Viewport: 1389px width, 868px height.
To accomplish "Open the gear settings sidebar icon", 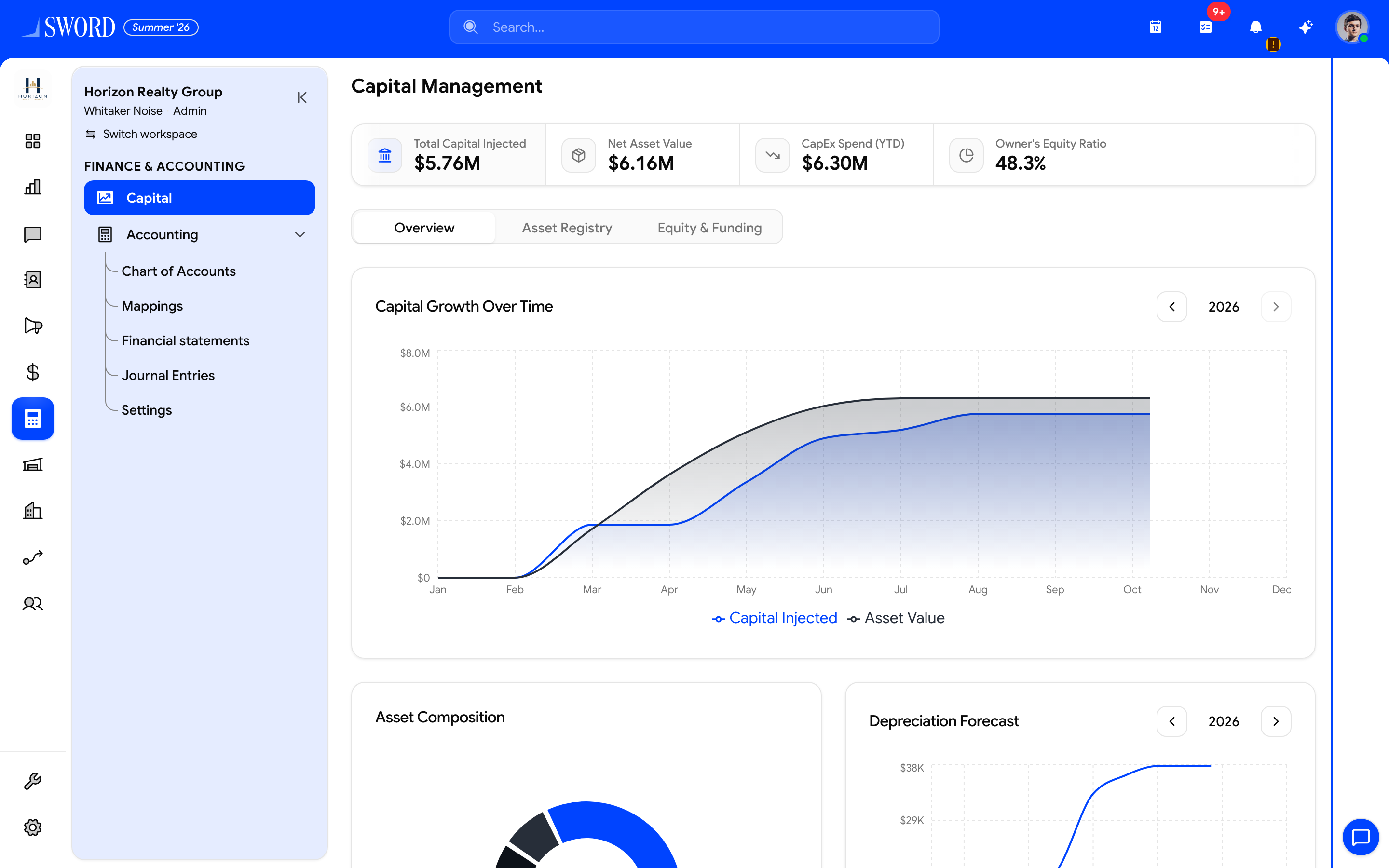I will [x=33, y=827].
